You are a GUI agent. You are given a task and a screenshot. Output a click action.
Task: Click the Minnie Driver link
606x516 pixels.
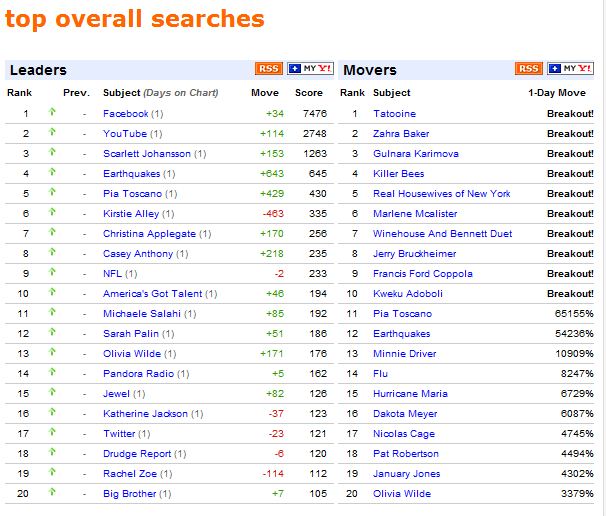coord(405,354)
